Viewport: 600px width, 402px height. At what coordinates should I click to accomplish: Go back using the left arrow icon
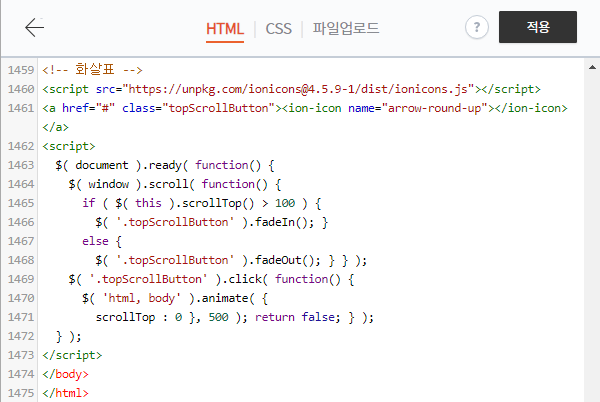tap(34, 28)
